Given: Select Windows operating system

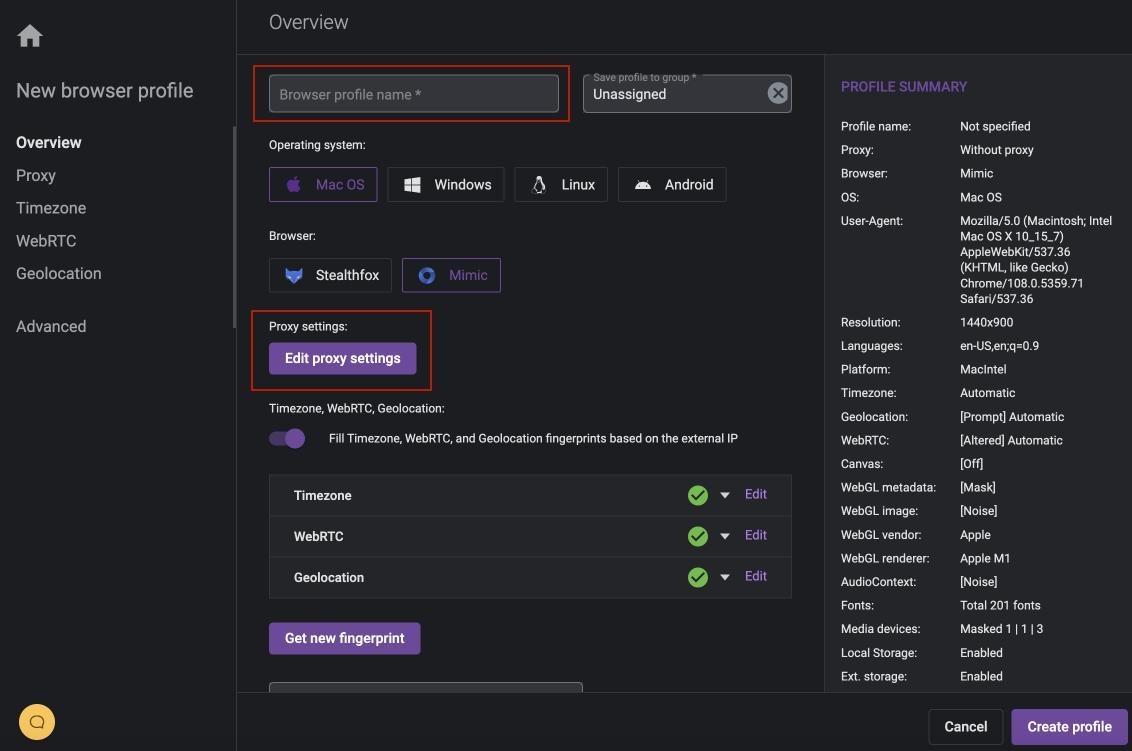Looking at the screenshot, I should coord(445,185).
